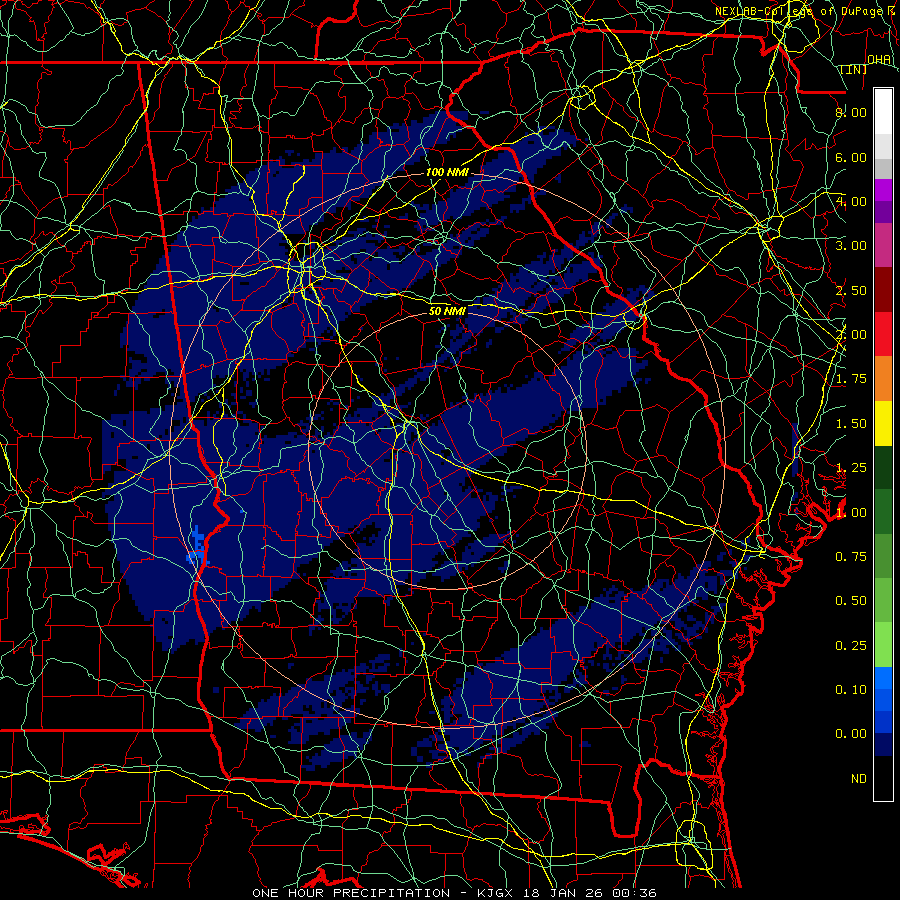Click the 2.50 legend value
900x900 pixels.
pos(851,290)
